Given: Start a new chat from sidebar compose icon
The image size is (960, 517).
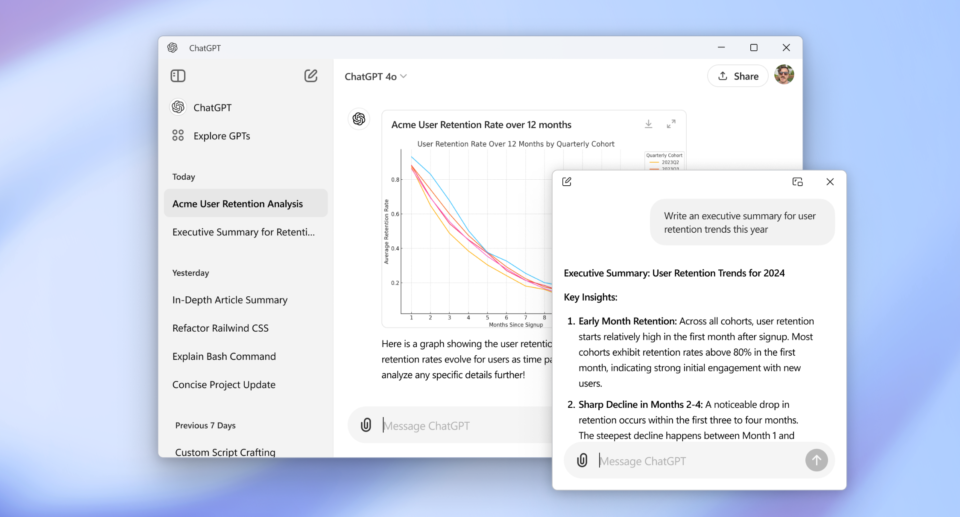Looking at the screenshot, I should coord(310,75).
